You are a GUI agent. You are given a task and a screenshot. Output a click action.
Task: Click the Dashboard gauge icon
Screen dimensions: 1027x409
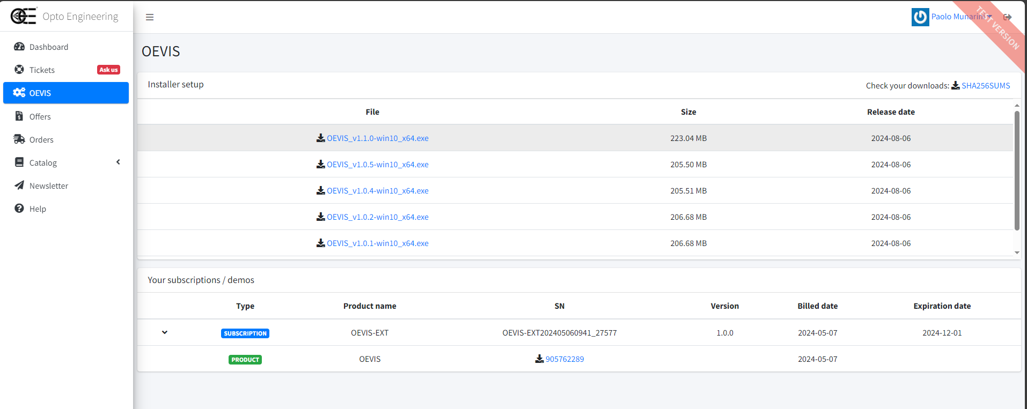[19, 47]
